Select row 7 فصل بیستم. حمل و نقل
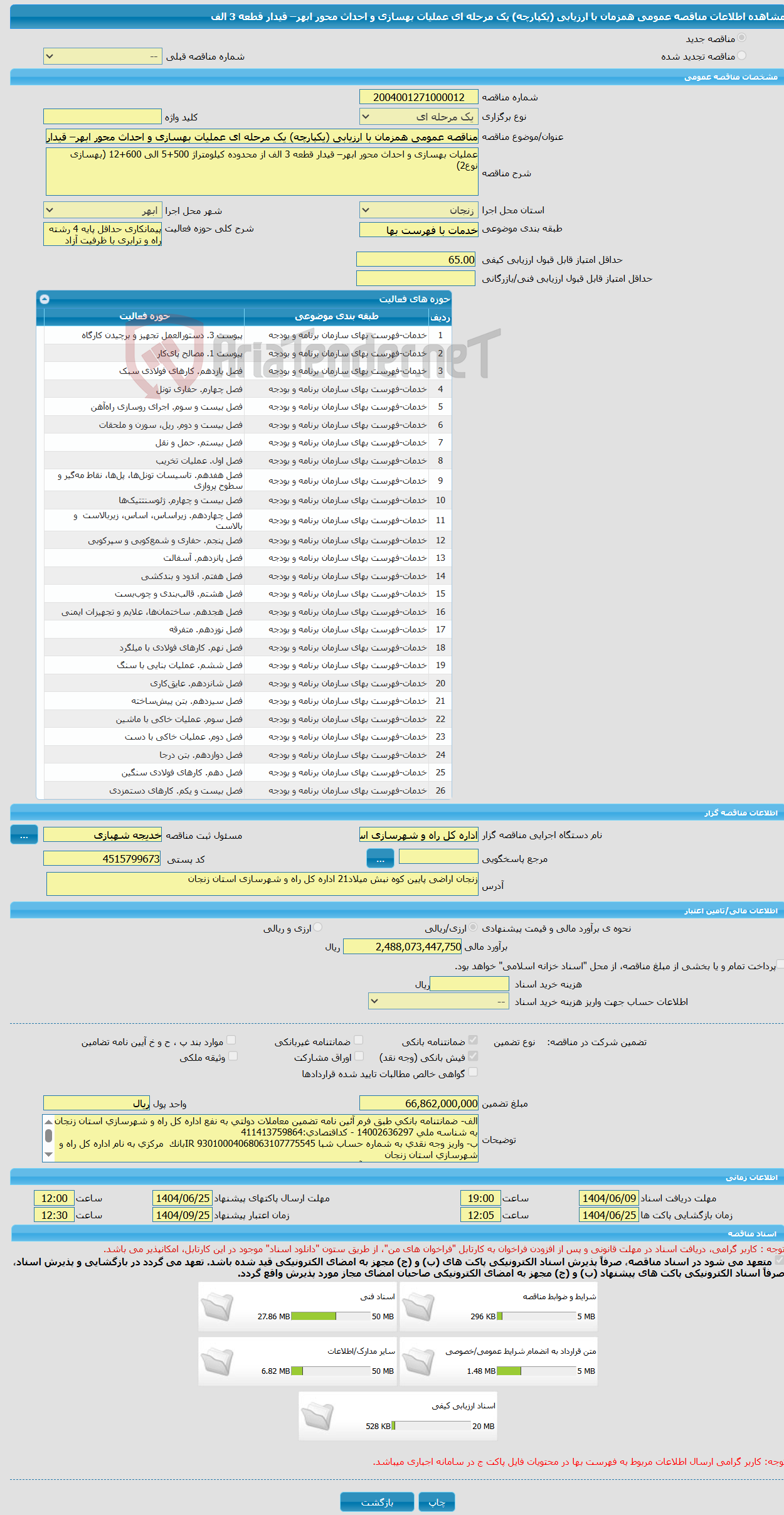The width and height of the screenshot is (784, 1515). pos(248,442)
